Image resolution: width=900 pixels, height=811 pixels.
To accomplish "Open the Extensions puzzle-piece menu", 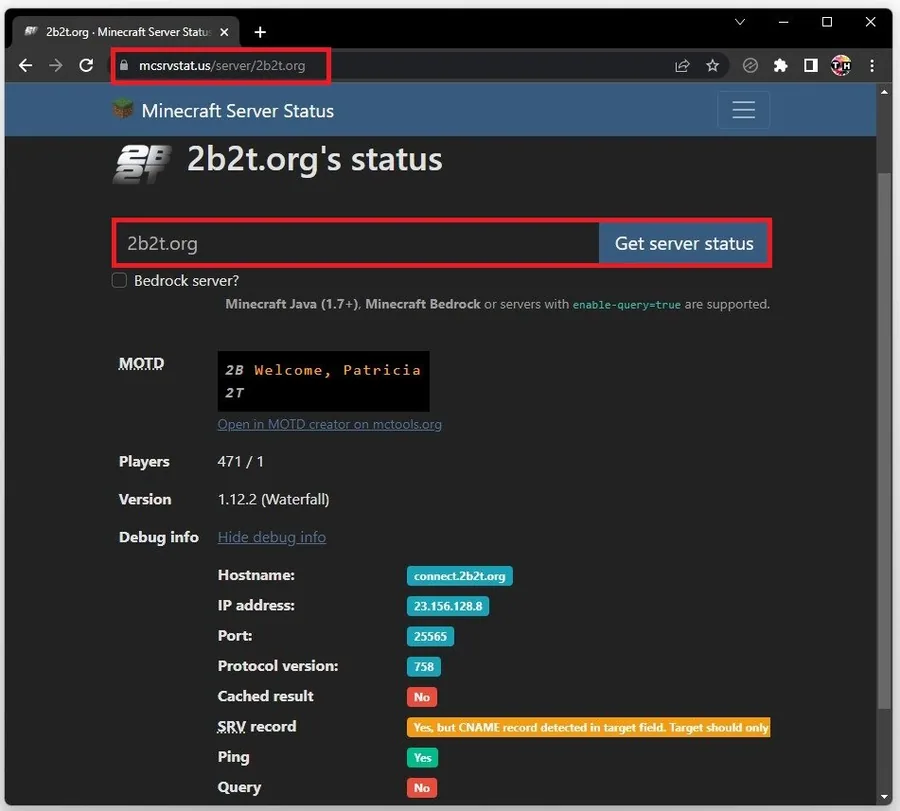I will click(780, 66).
